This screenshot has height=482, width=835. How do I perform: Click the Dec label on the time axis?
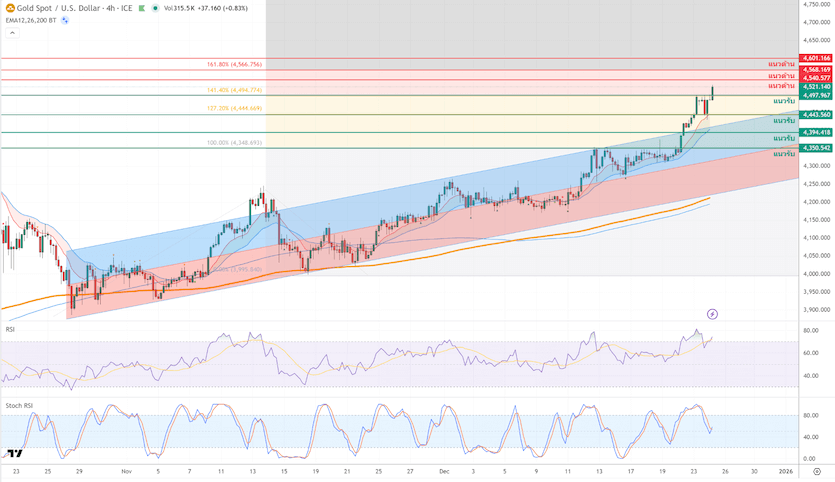tap(442, 469)
